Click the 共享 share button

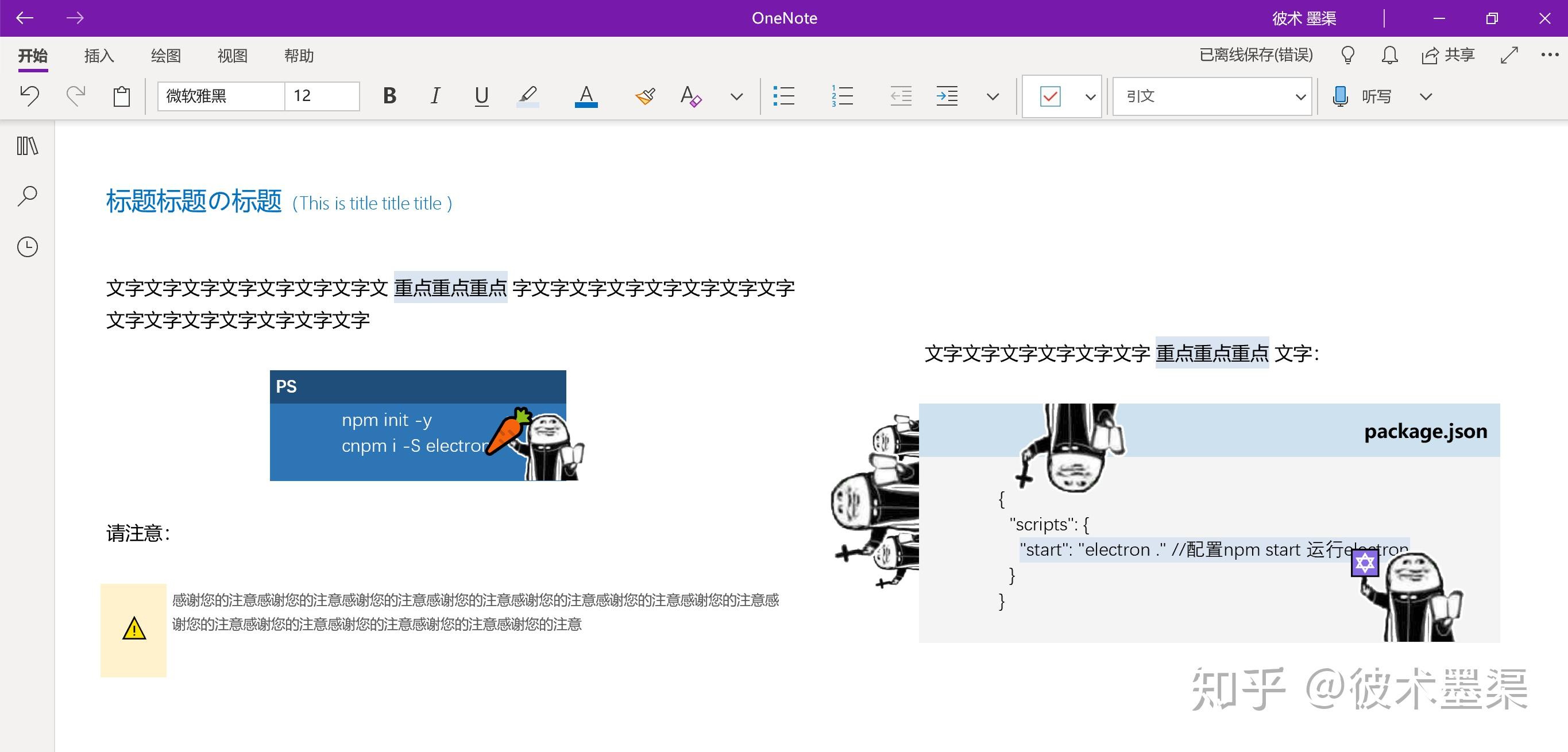pos(1447,55)
